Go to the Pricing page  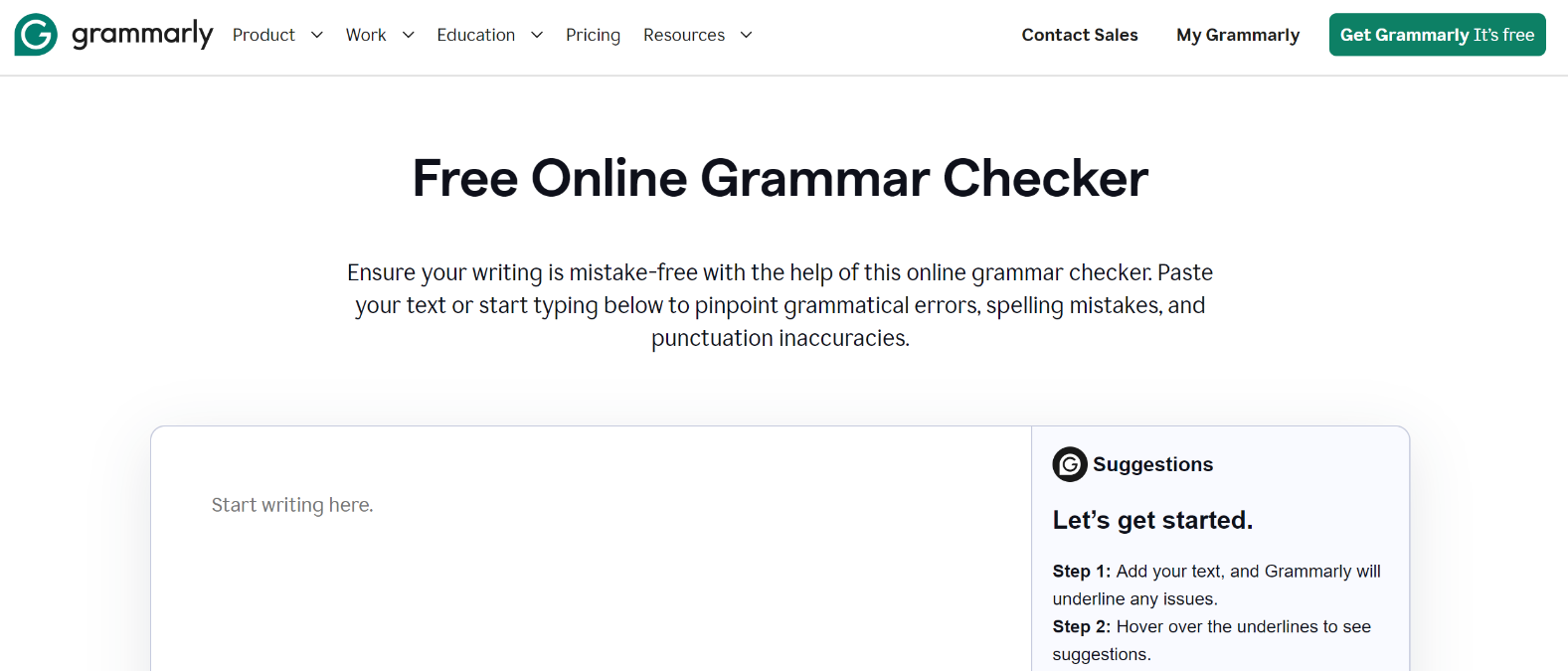point(593,35)
